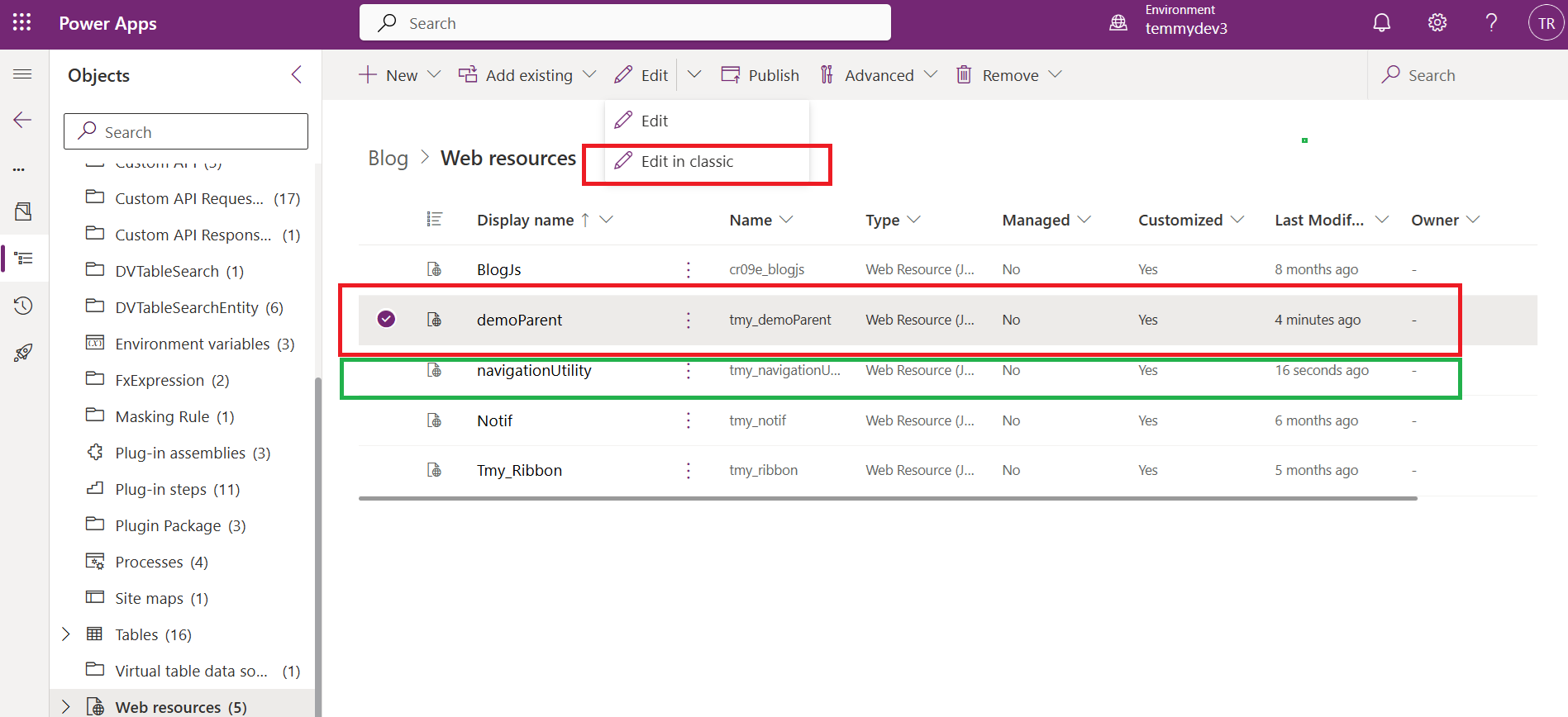Image resolution: width=1568 pixels, height=717 pixels.
Task: Open the Name column filter menu
Action: coord(786,220)
